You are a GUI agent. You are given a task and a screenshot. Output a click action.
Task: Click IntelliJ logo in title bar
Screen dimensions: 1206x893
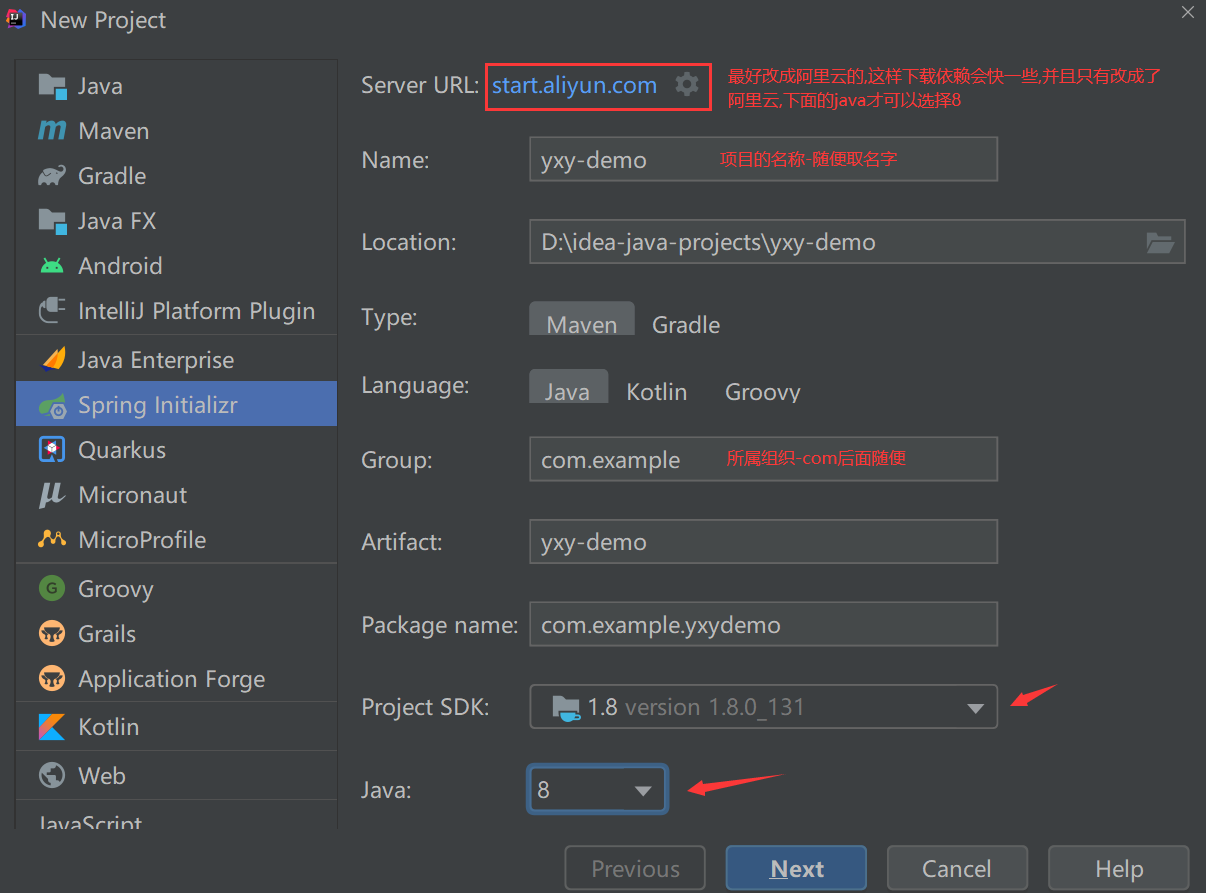tap(16, 18)
